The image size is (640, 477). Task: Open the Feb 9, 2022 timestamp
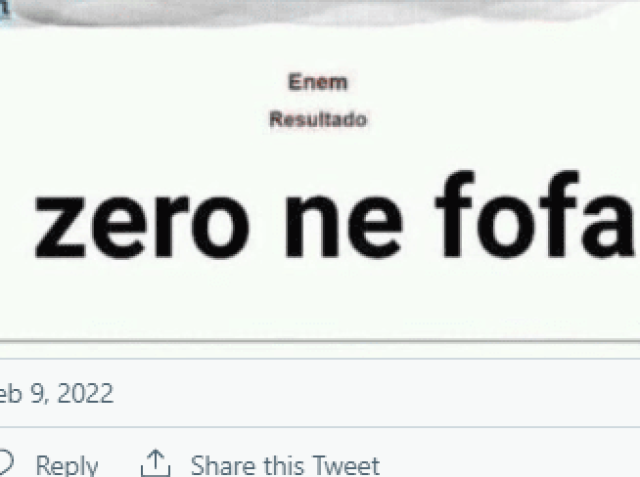click(x=56, y=393)
